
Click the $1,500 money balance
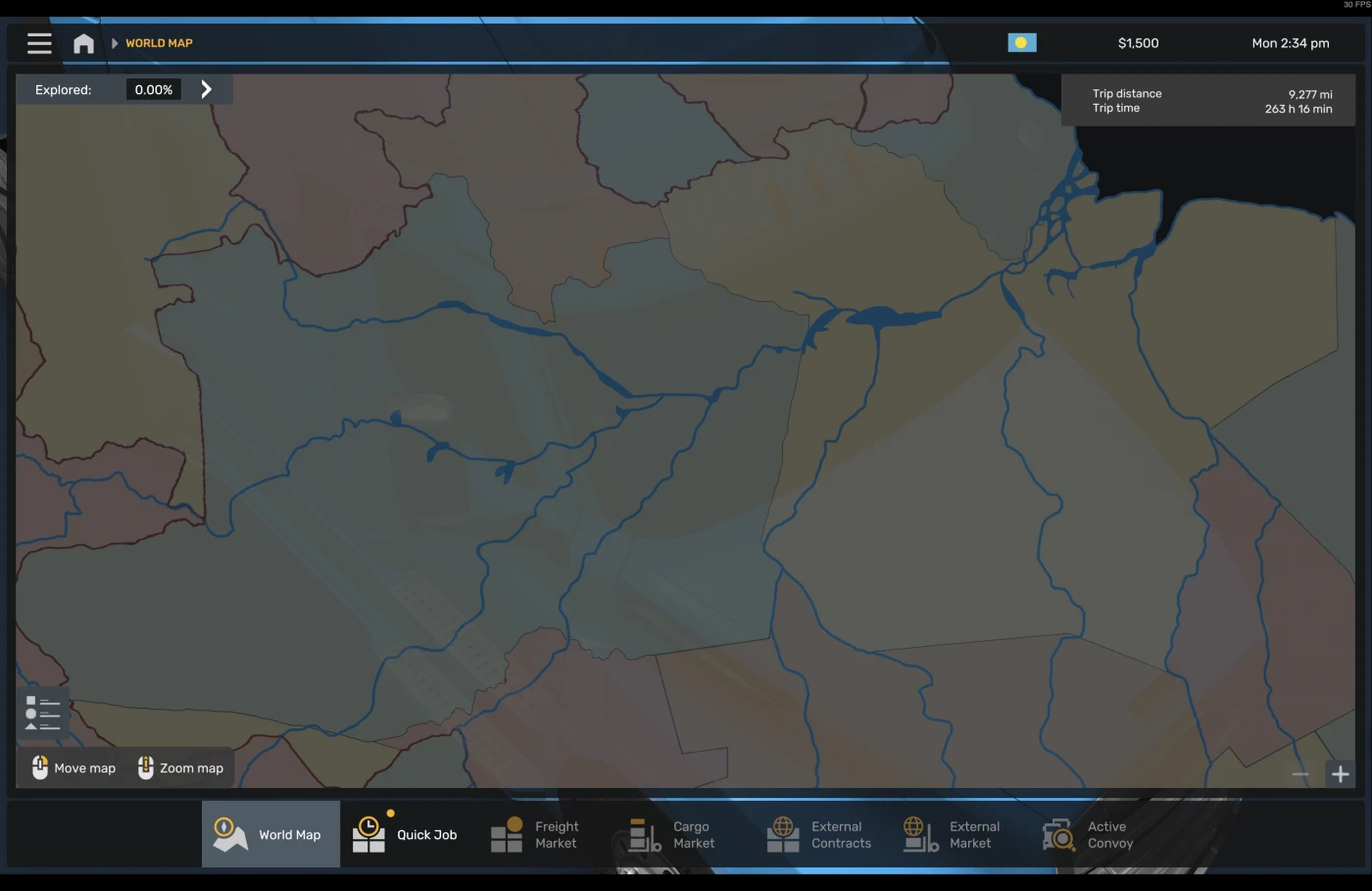point(1138,42)
